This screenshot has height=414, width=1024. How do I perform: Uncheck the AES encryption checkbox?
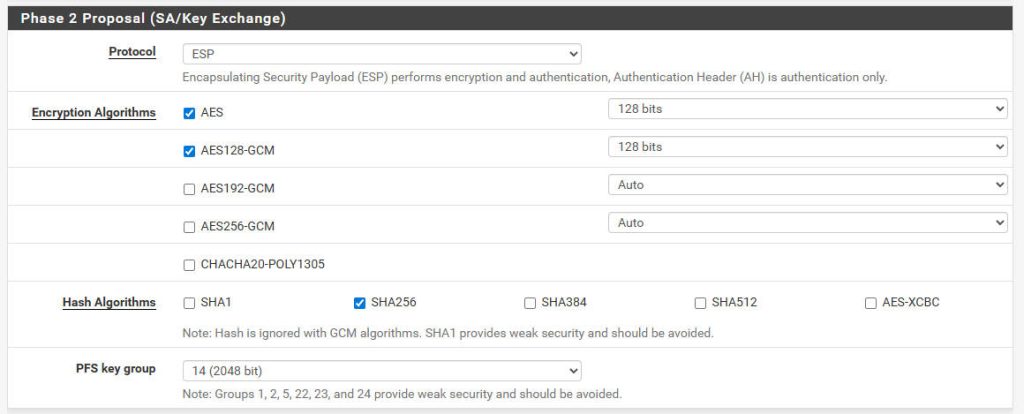tap(189, 113)
